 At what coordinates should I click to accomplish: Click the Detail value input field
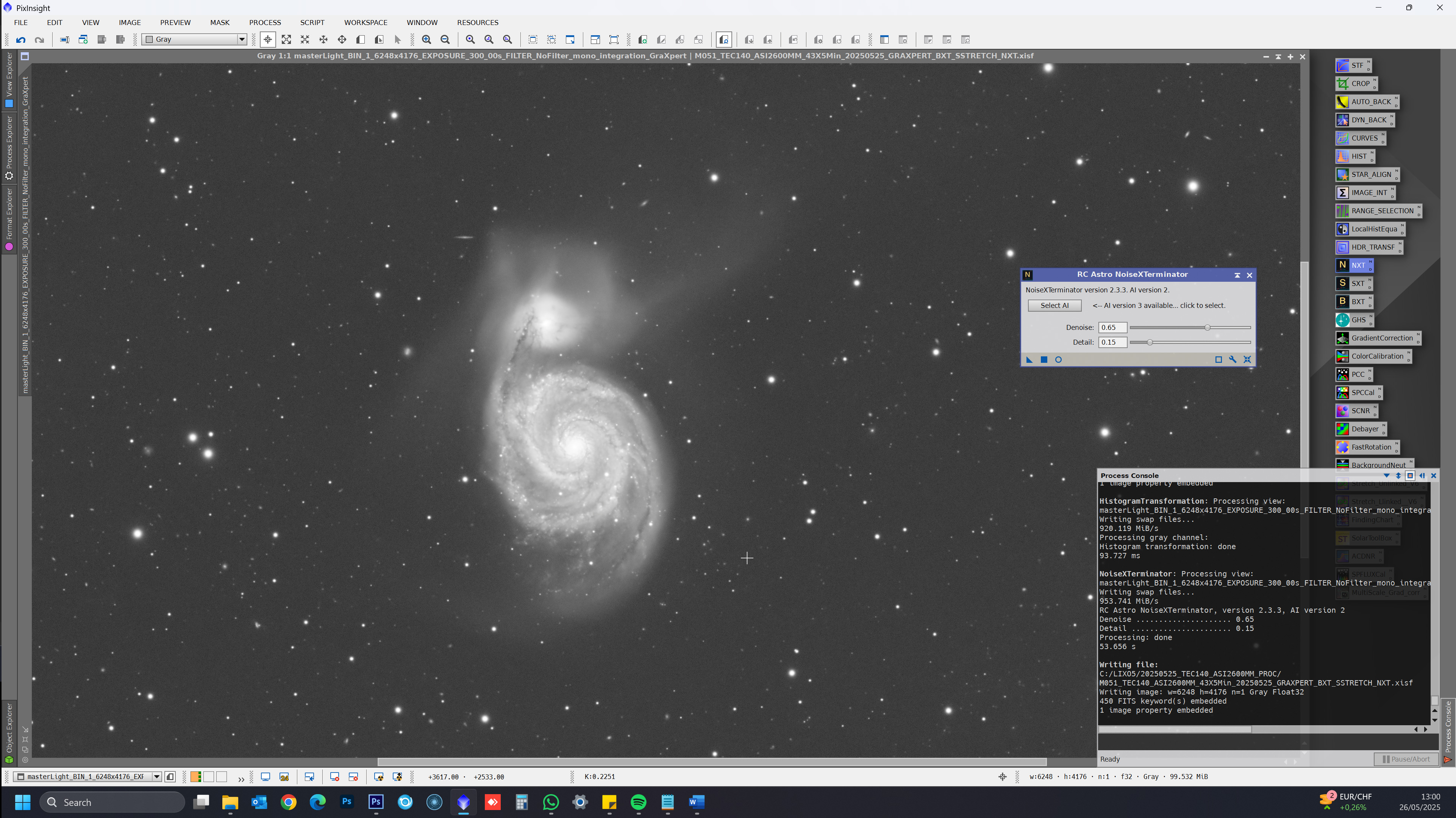click(1112, 342)
